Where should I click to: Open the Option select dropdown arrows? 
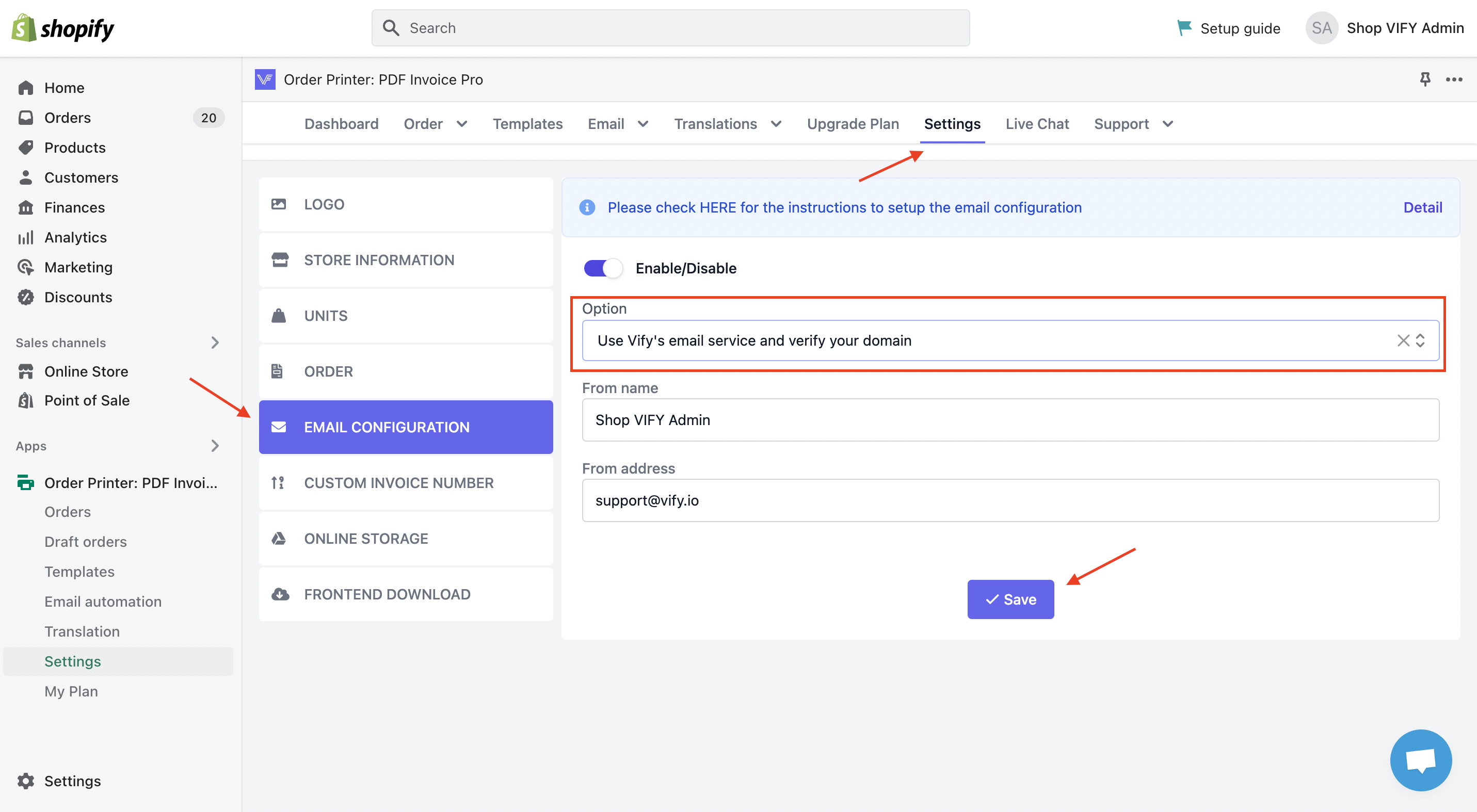(1420, 340)
